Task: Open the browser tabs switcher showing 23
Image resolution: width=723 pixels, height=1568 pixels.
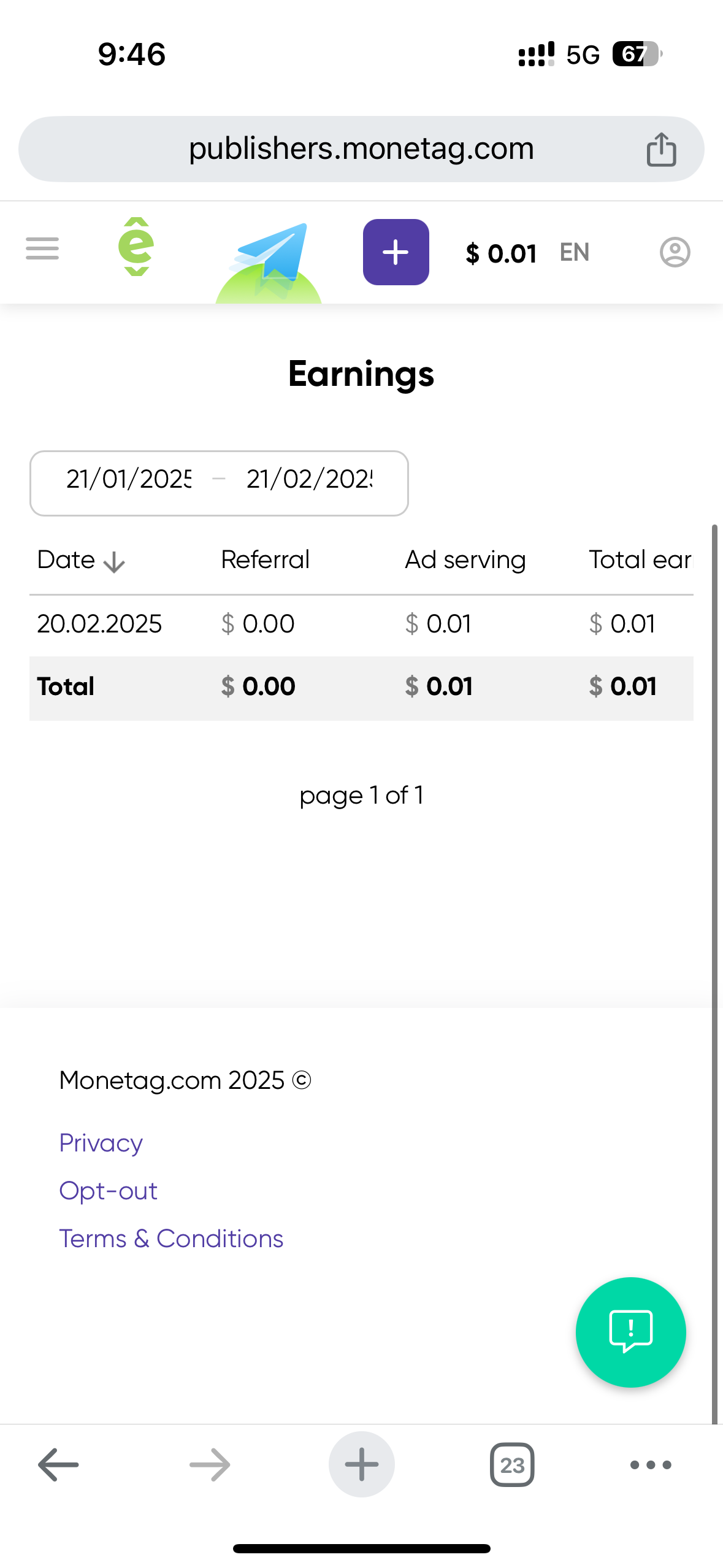Action: click(512, 1465)
